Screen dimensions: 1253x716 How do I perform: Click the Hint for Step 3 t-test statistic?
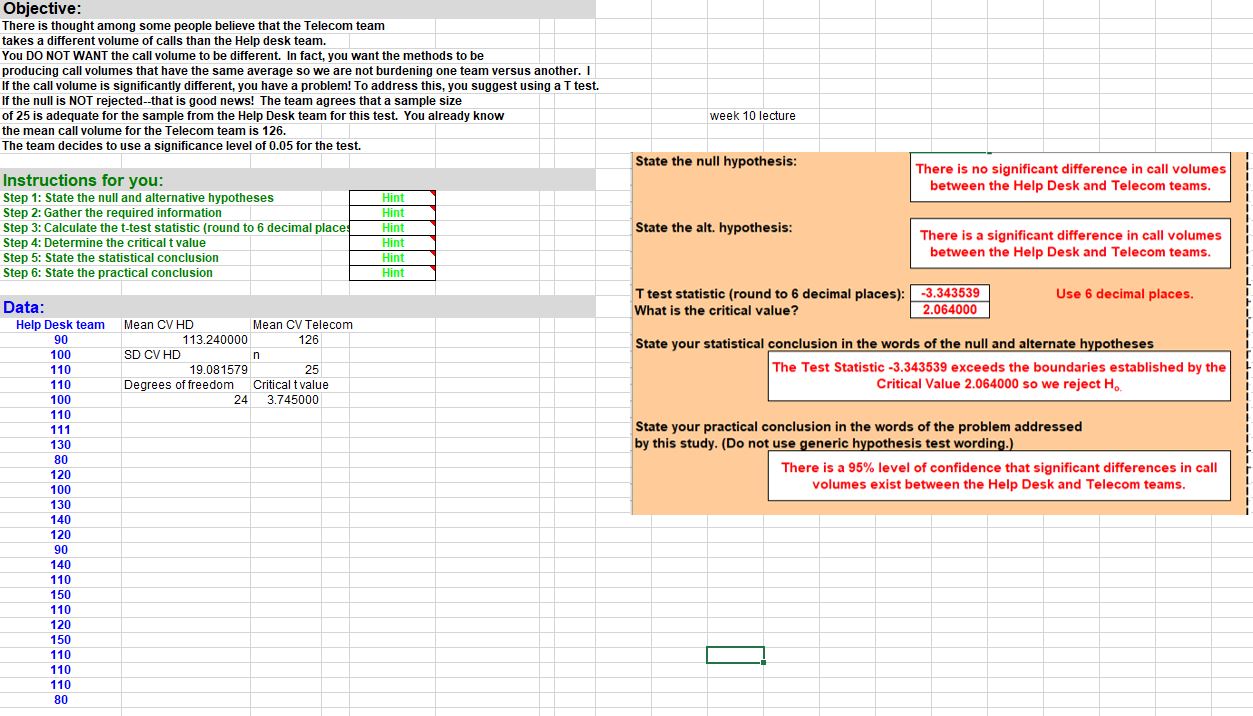pos(391,228)
